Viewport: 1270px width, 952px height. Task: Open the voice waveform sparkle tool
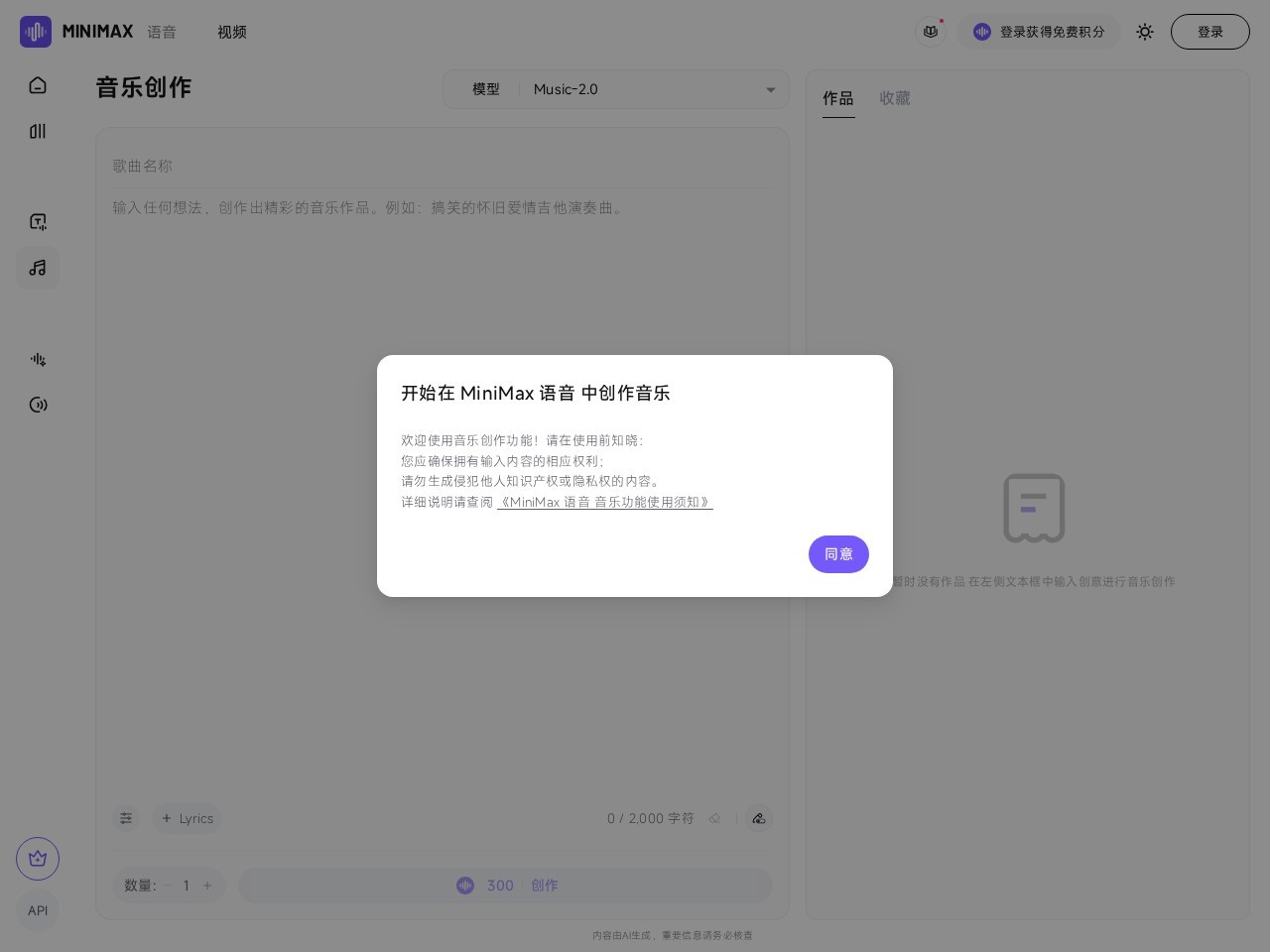[38, 359]
